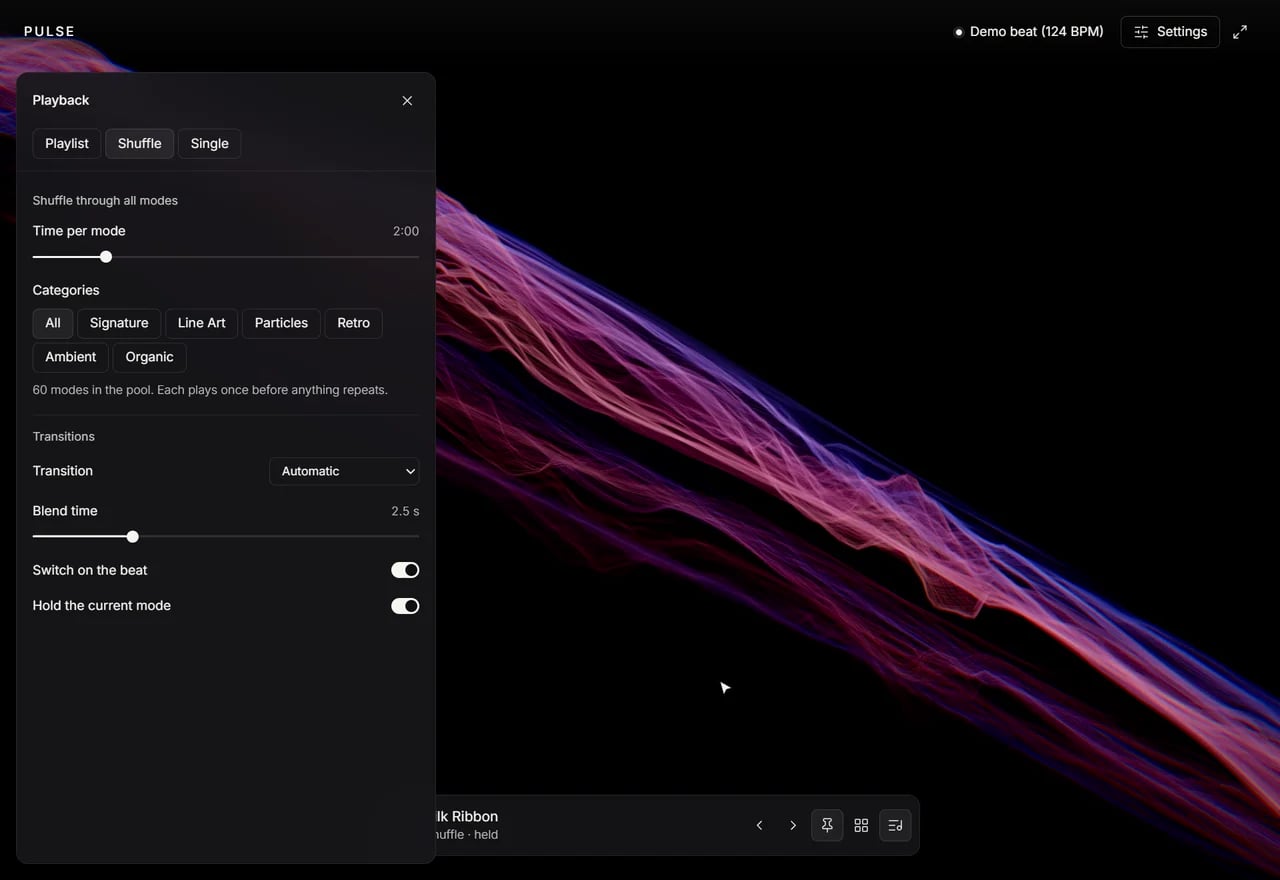Click the '60 modes in the pool' note
The image size is (1280, 880).
click(210, 390)
